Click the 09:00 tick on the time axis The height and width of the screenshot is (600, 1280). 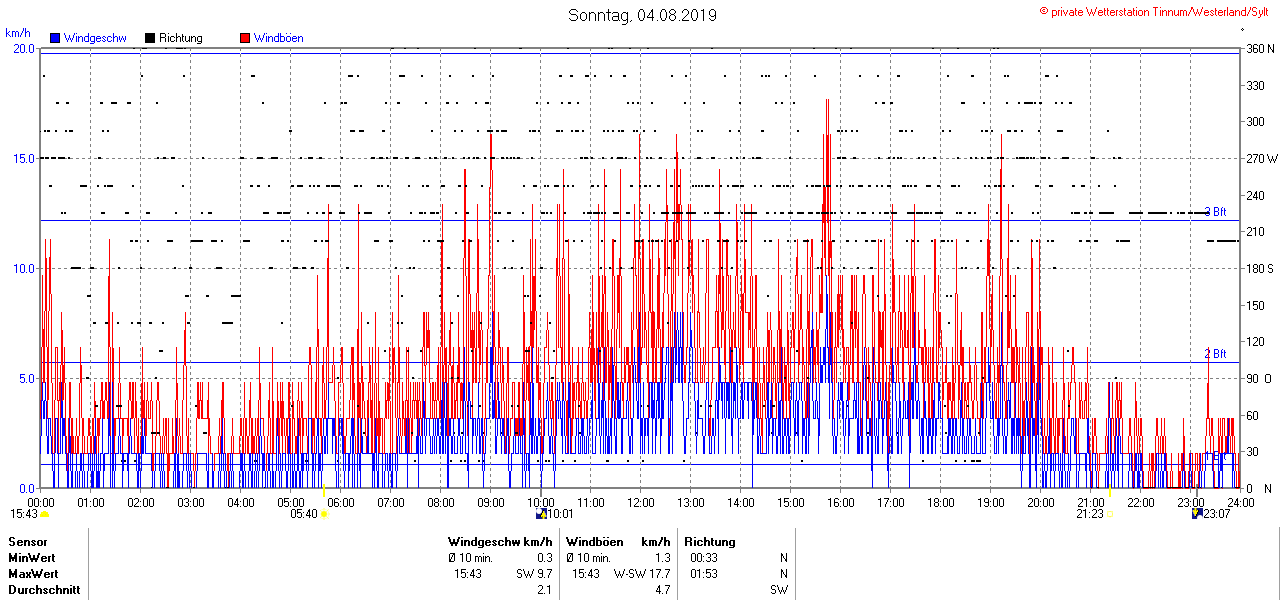pos(491,502)
